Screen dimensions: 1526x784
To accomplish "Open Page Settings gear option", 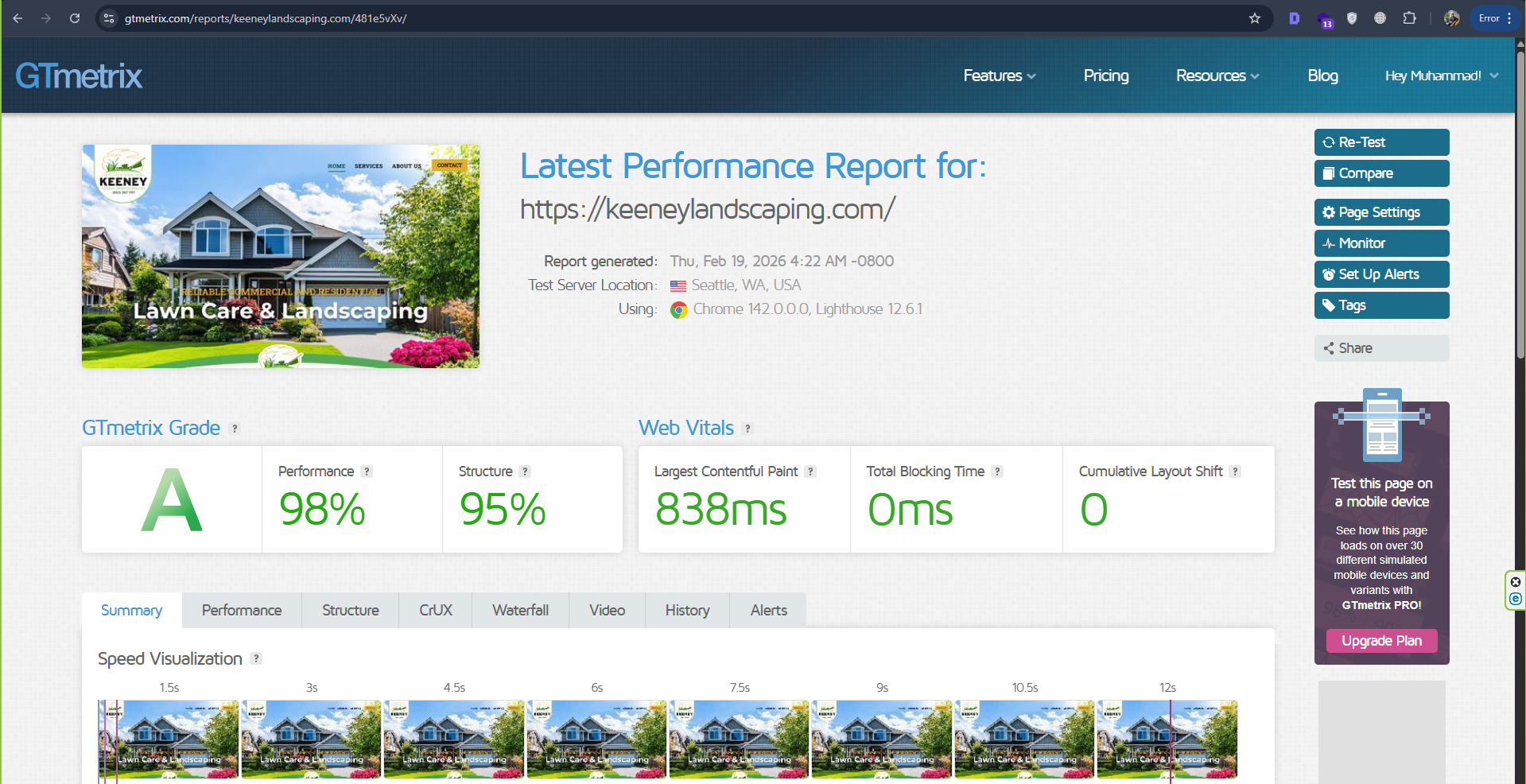I will (1380, 212).
